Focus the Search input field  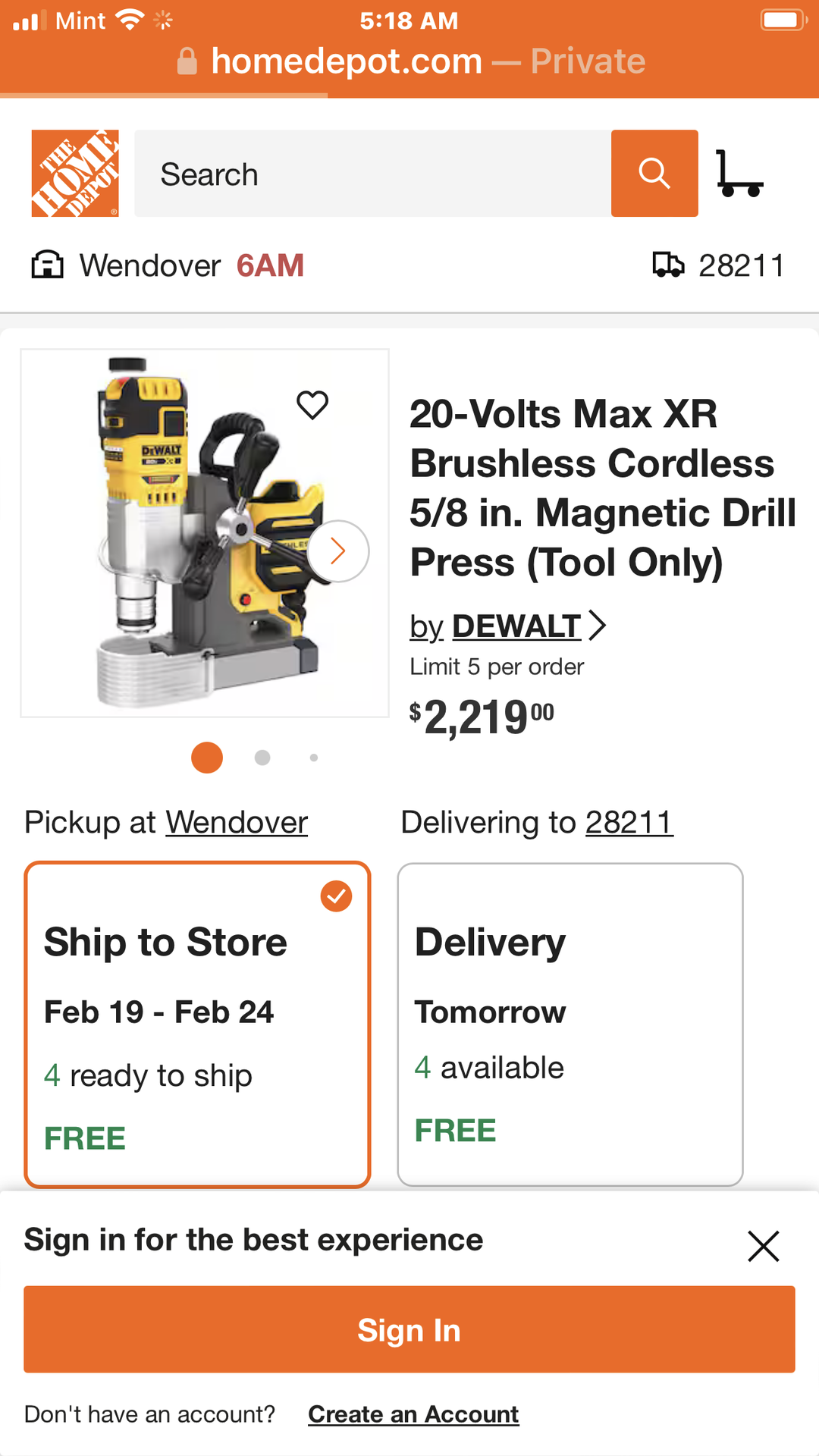(372, 174)
